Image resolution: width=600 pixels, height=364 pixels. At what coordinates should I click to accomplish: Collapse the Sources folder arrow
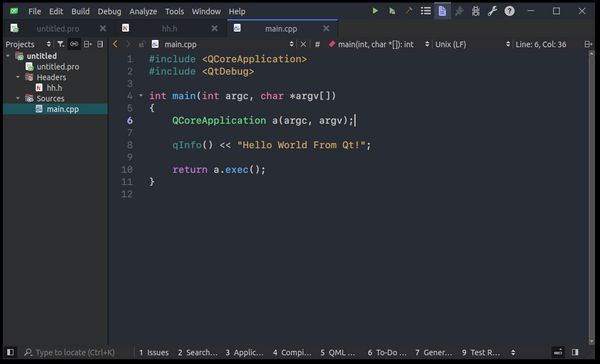click(x=18, y=98)
